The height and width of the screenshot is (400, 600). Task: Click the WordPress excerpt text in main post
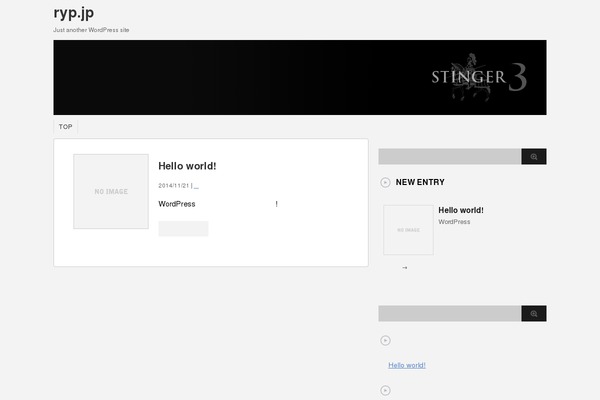click(218, 204)
